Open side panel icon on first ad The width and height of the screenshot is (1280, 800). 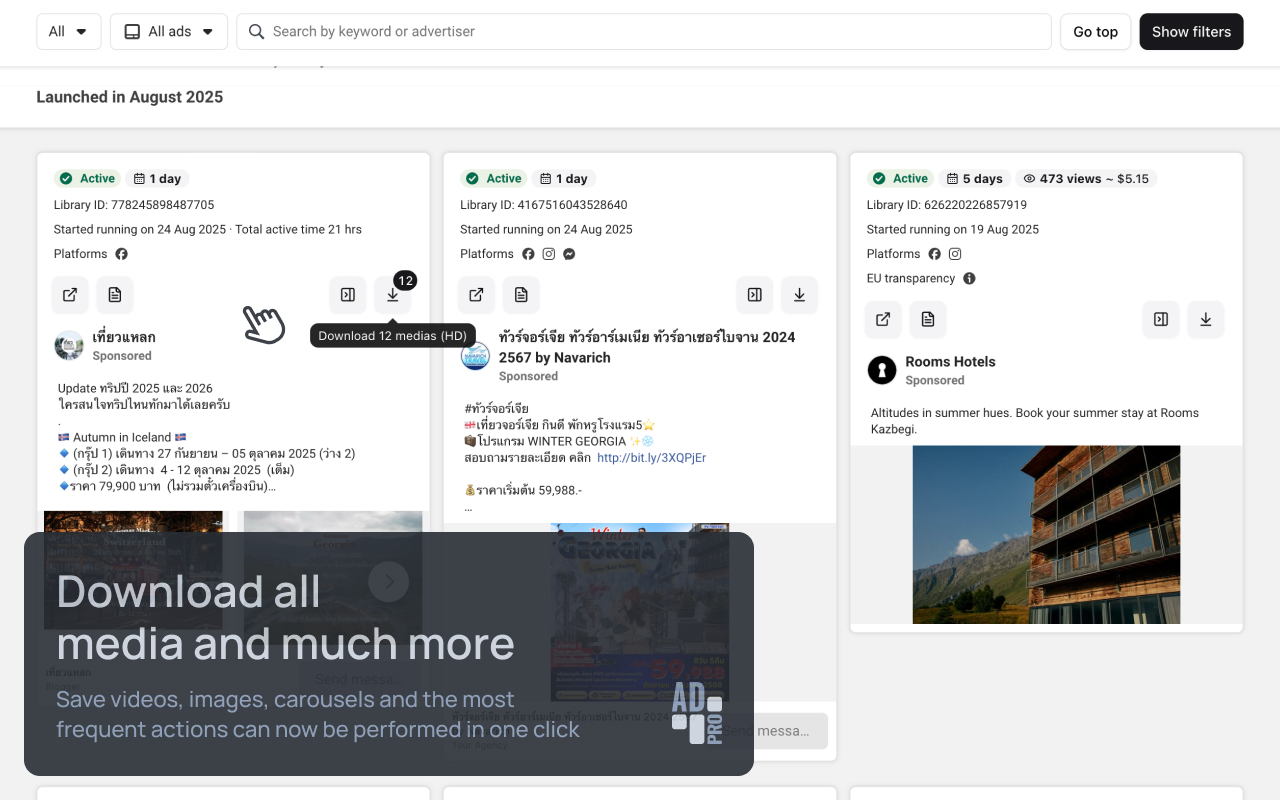point(348,295)
